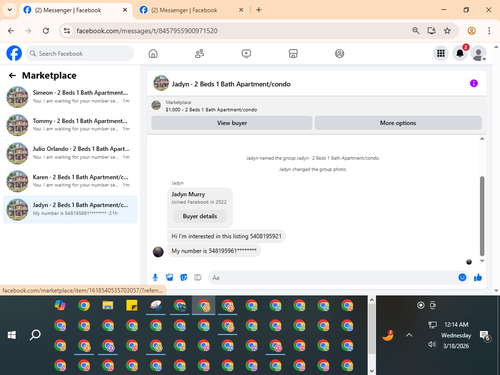Select Jadyn conversation in the list
Viewport: 500px width, 375px height.
click(70, 209)
